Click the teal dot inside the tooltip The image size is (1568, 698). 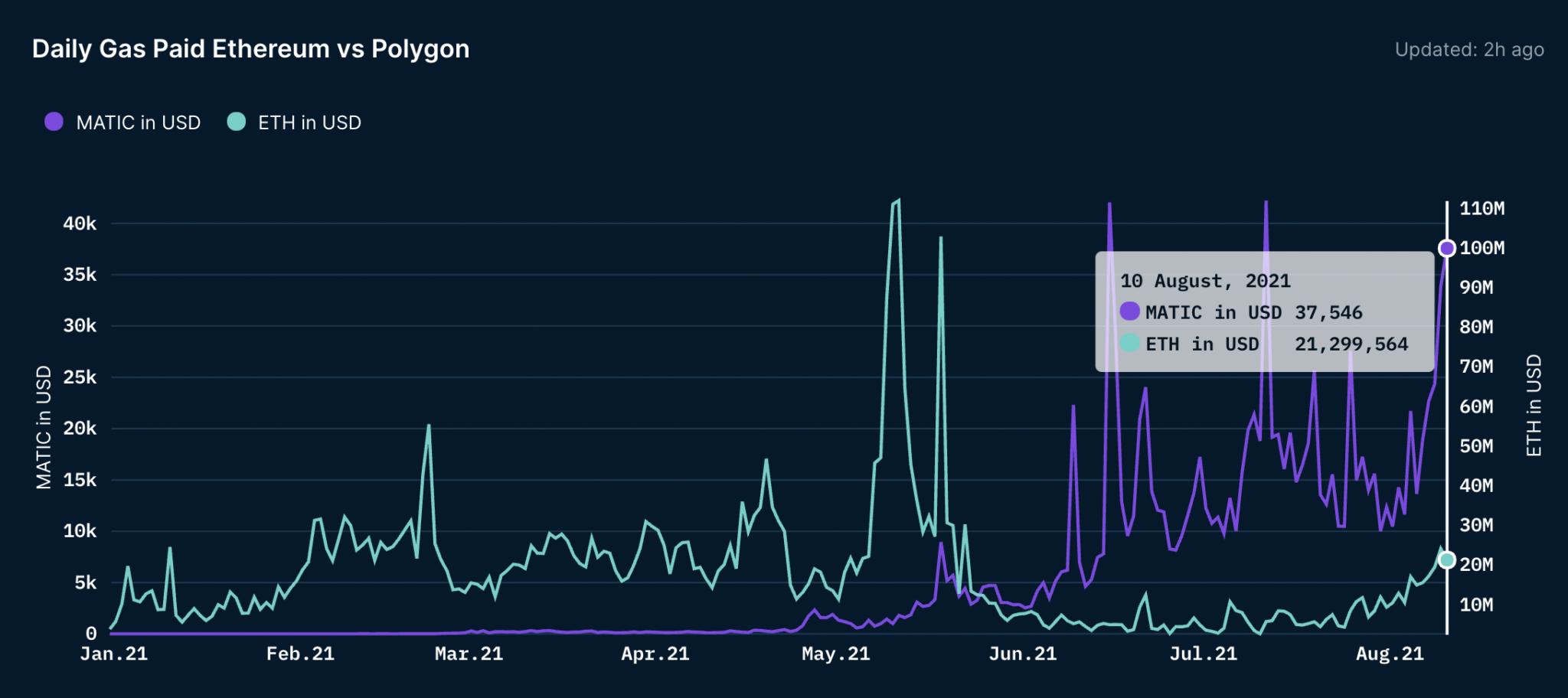coord(1129,344)
